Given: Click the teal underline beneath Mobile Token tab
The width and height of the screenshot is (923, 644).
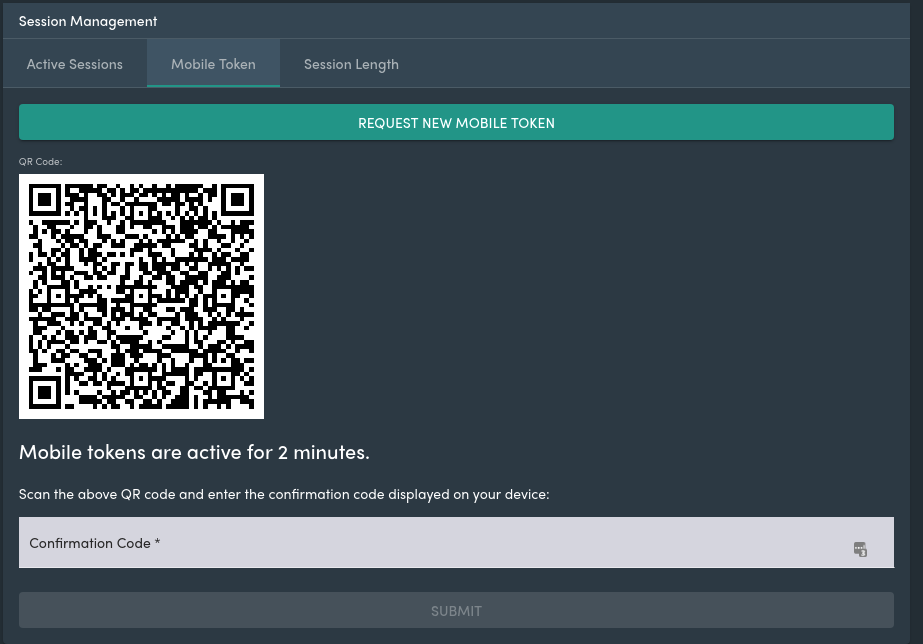Looking at the screenshot, I should click(x=213, y=86).
